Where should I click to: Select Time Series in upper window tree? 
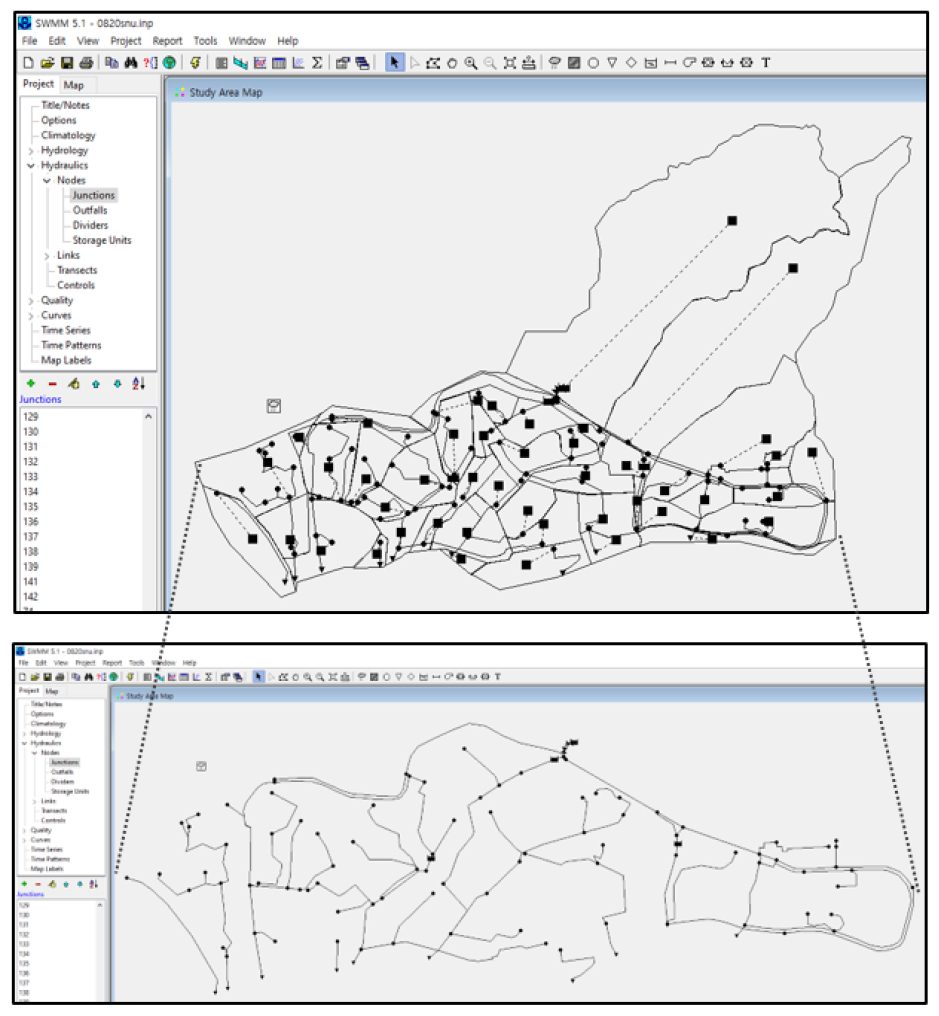pyautogui.click(x=66, y=331)
